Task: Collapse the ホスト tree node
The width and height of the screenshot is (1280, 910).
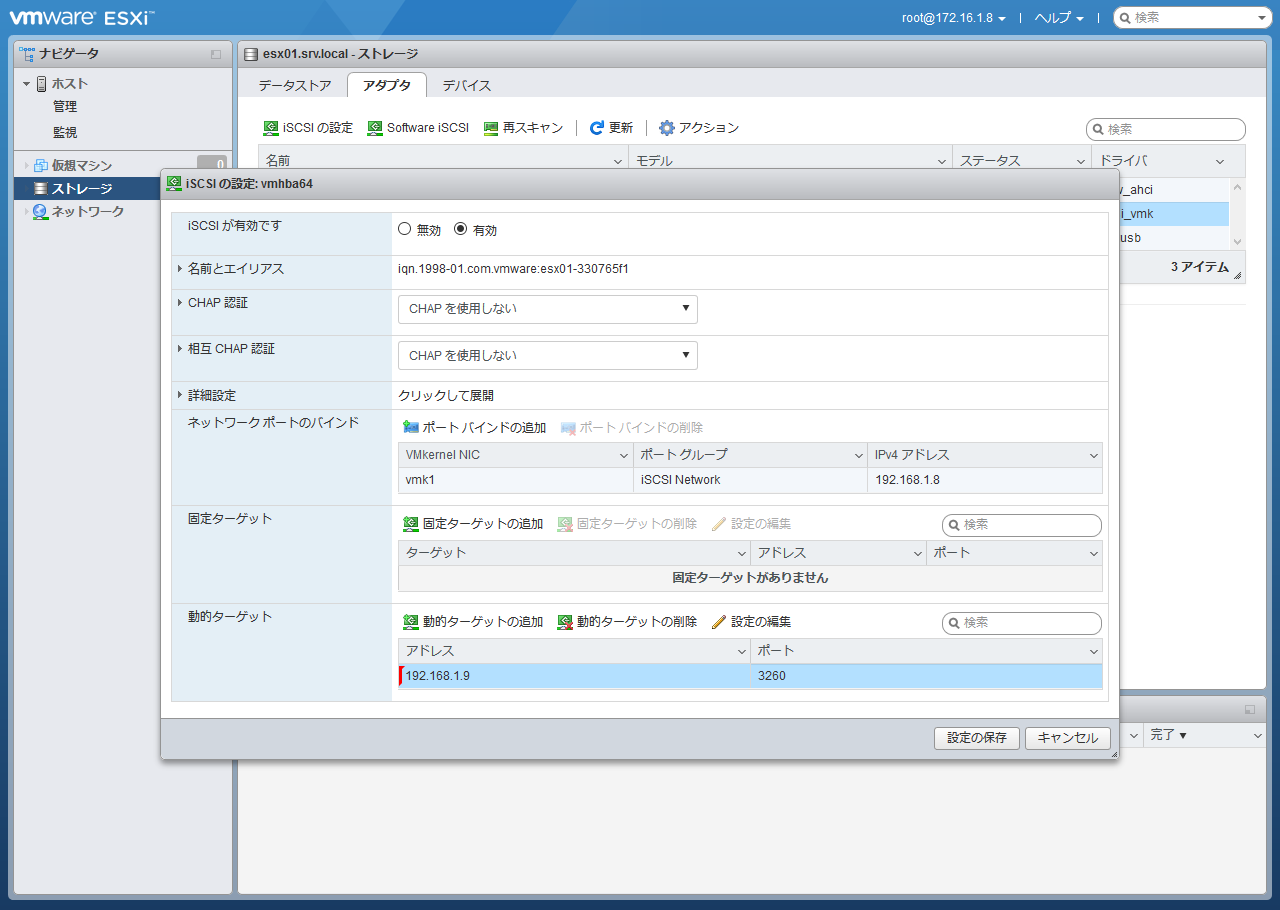Action: coord(26,84)
